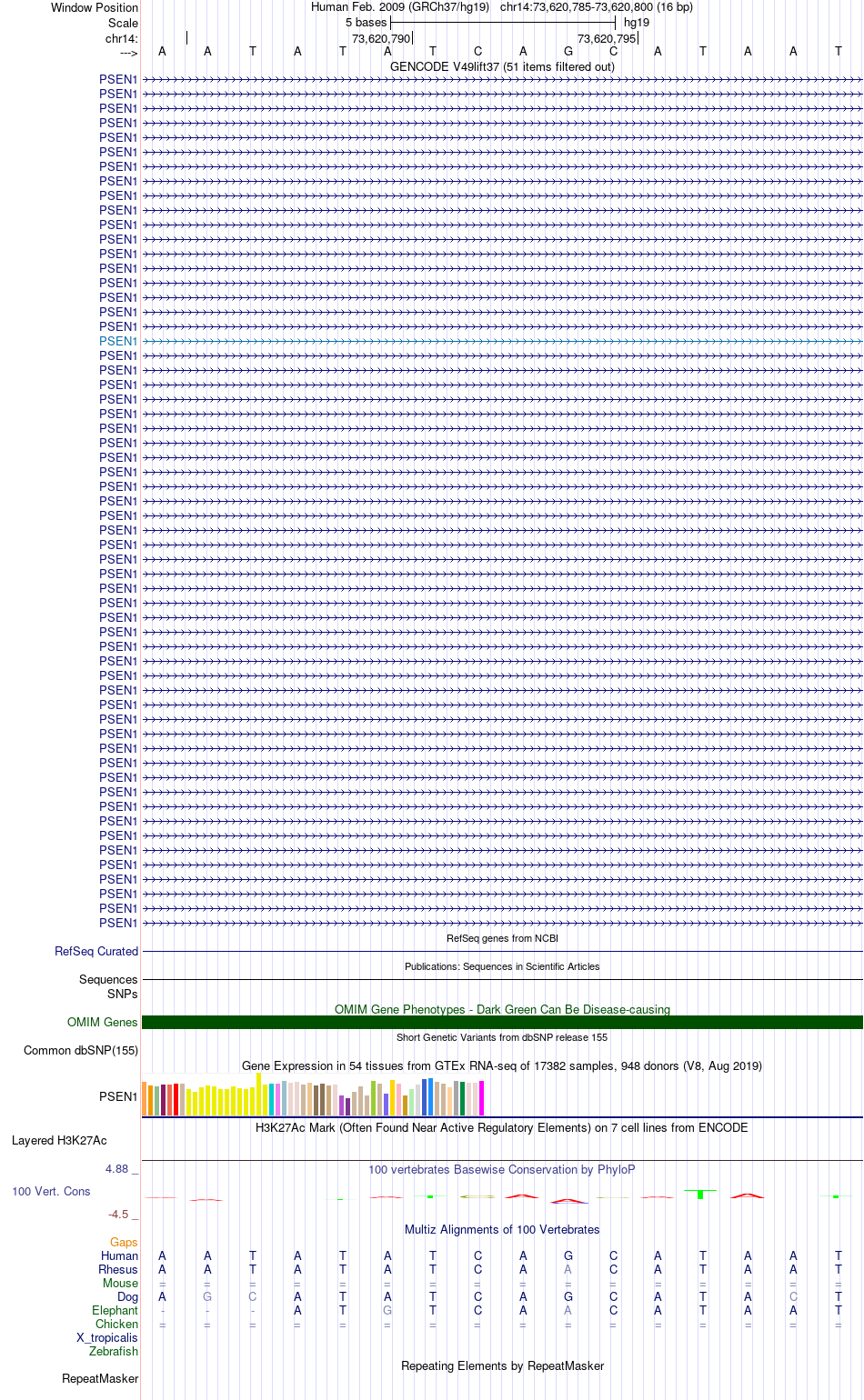Image resolution: width=864 pixels, height=1400 pixels.
Task: Click the G base in the reference sequence row
Action: pyautogui.click(x=568, y=51)
